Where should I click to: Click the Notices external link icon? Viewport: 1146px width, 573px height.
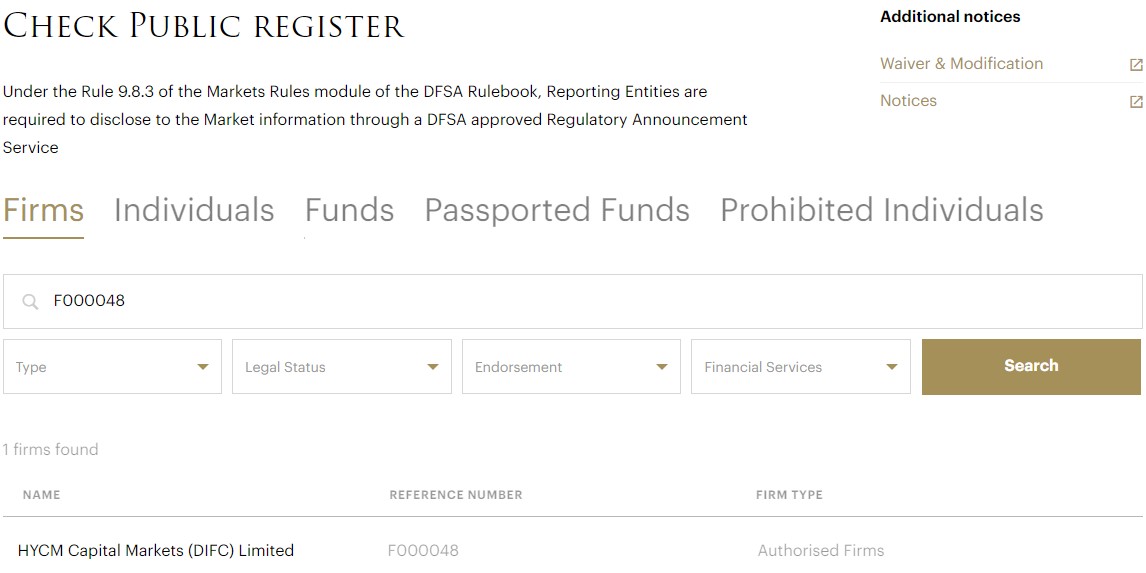tap(1136, 102)
